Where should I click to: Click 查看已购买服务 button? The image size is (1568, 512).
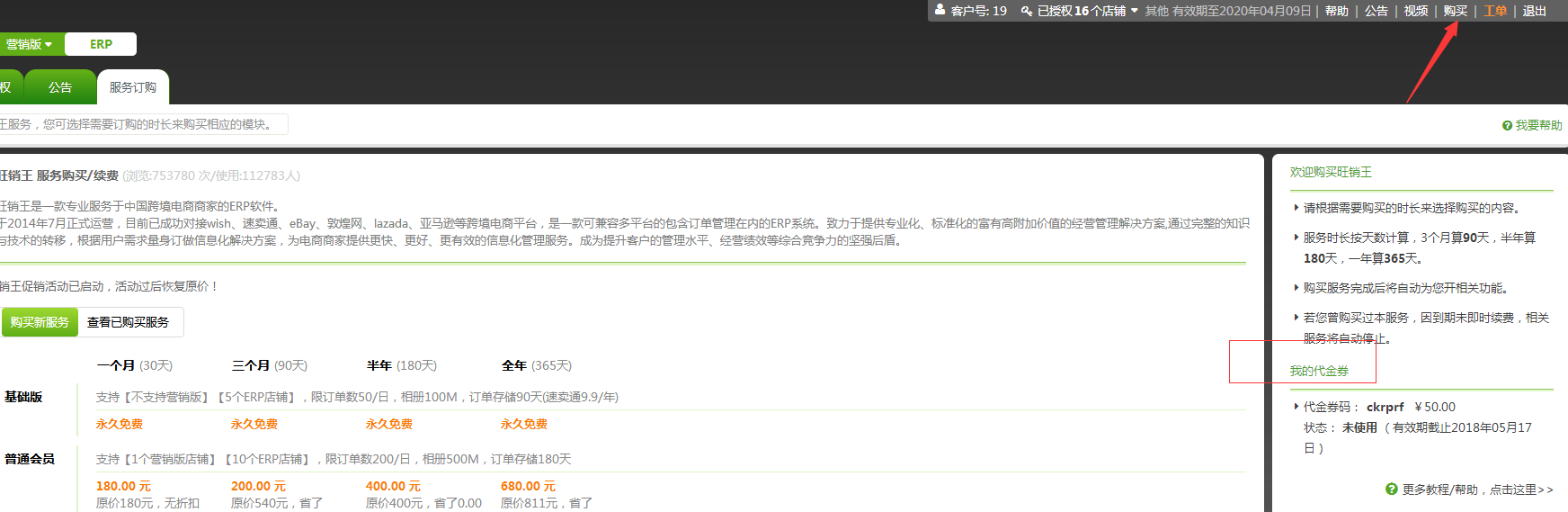point(129,322)
